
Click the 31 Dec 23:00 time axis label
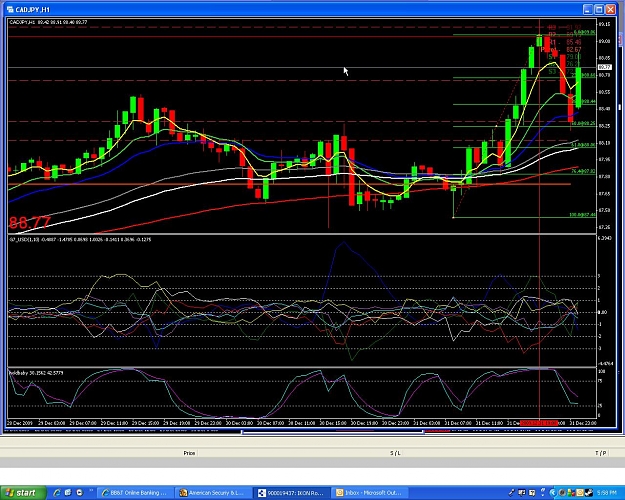(583, 423)
